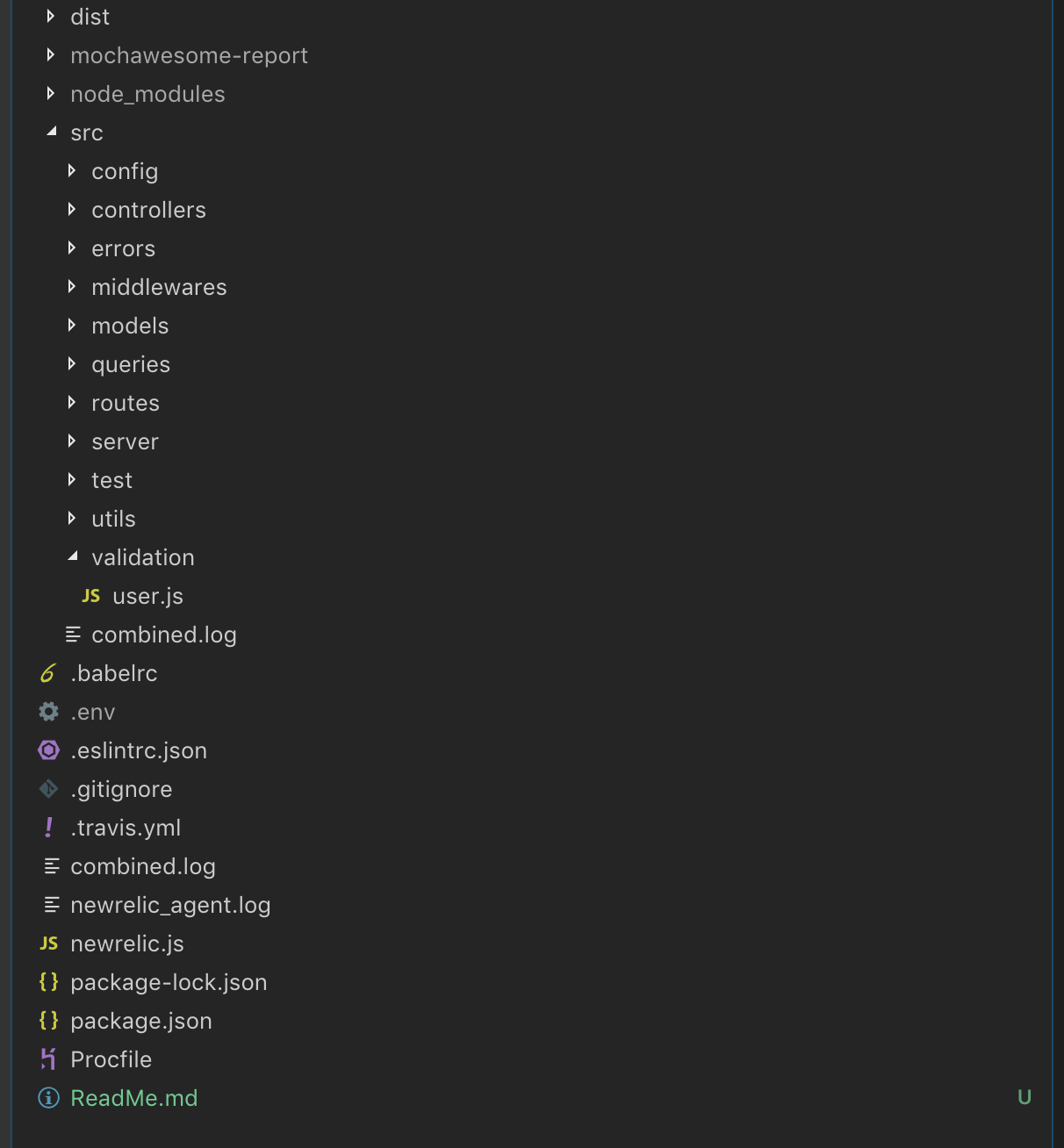Click the Travis exclamation icon beside .travis.yml
The width and height of the screenshot is (1064, 1148).
tap(48, 828)
